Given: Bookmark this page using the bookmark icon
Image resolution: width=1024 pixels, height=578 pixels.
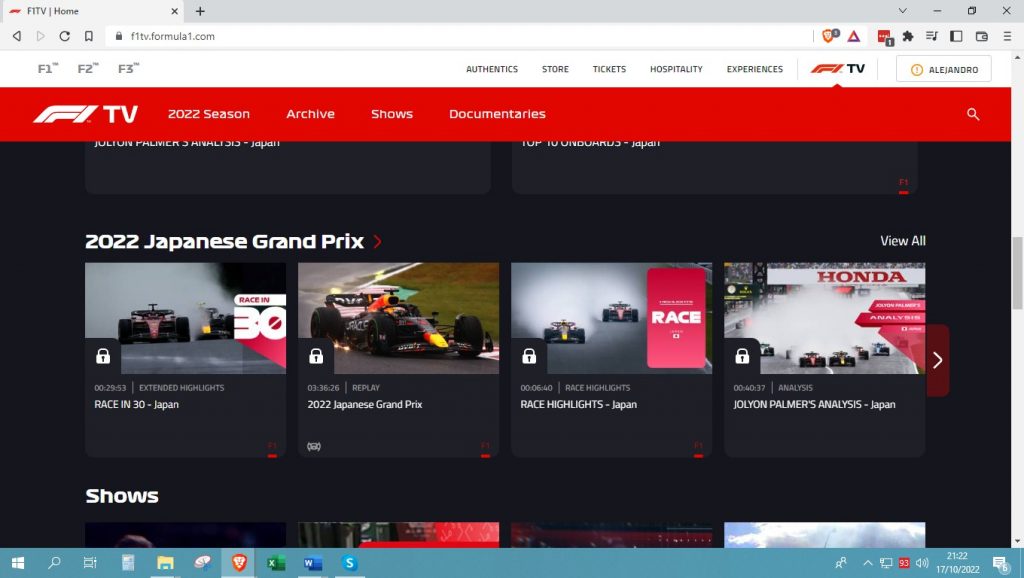Looking at the screenshot, I should (88, 36).
